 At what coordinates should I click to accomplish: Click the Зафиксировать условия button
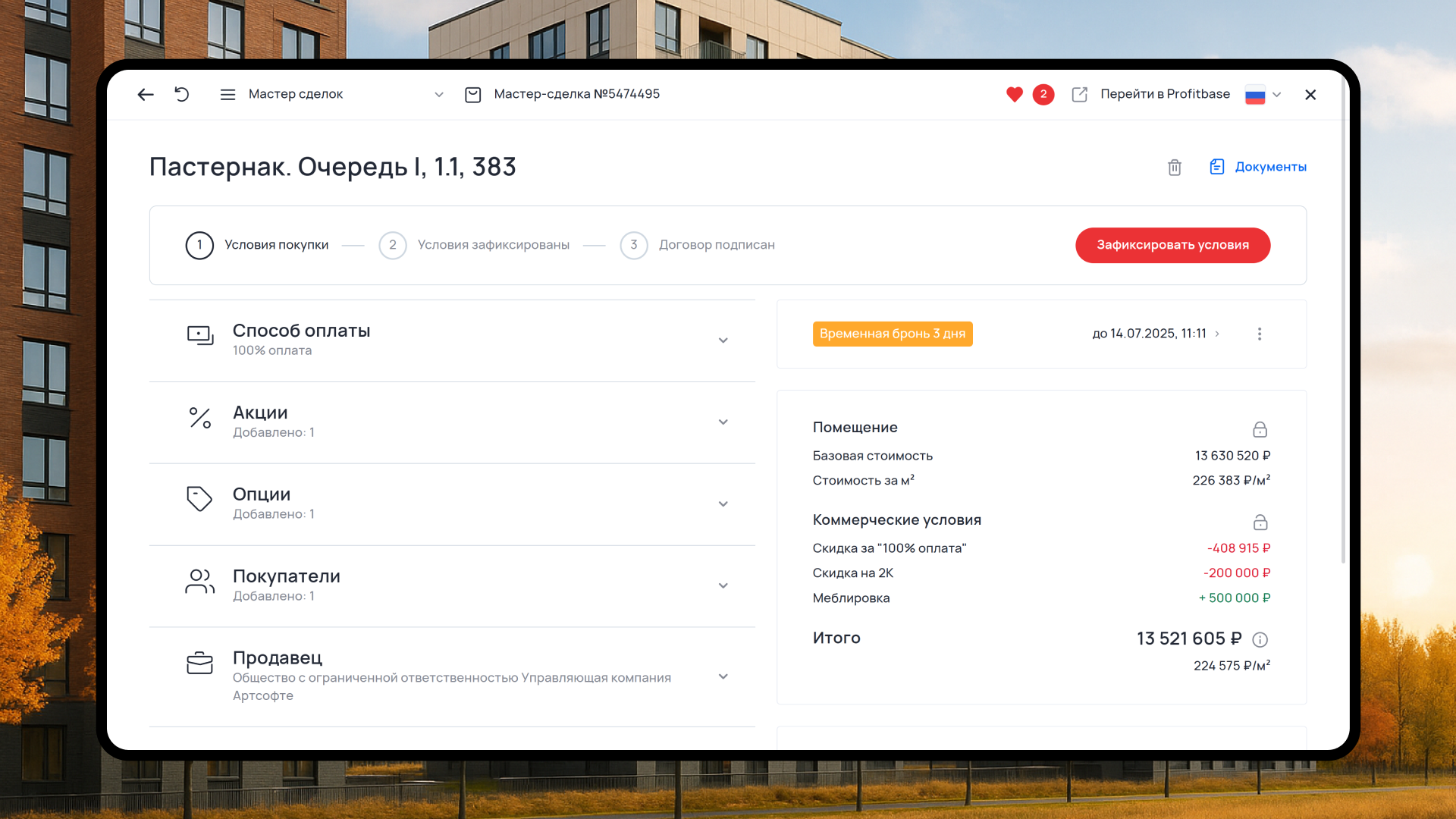pyautogui.click(x=1172, y=245)
